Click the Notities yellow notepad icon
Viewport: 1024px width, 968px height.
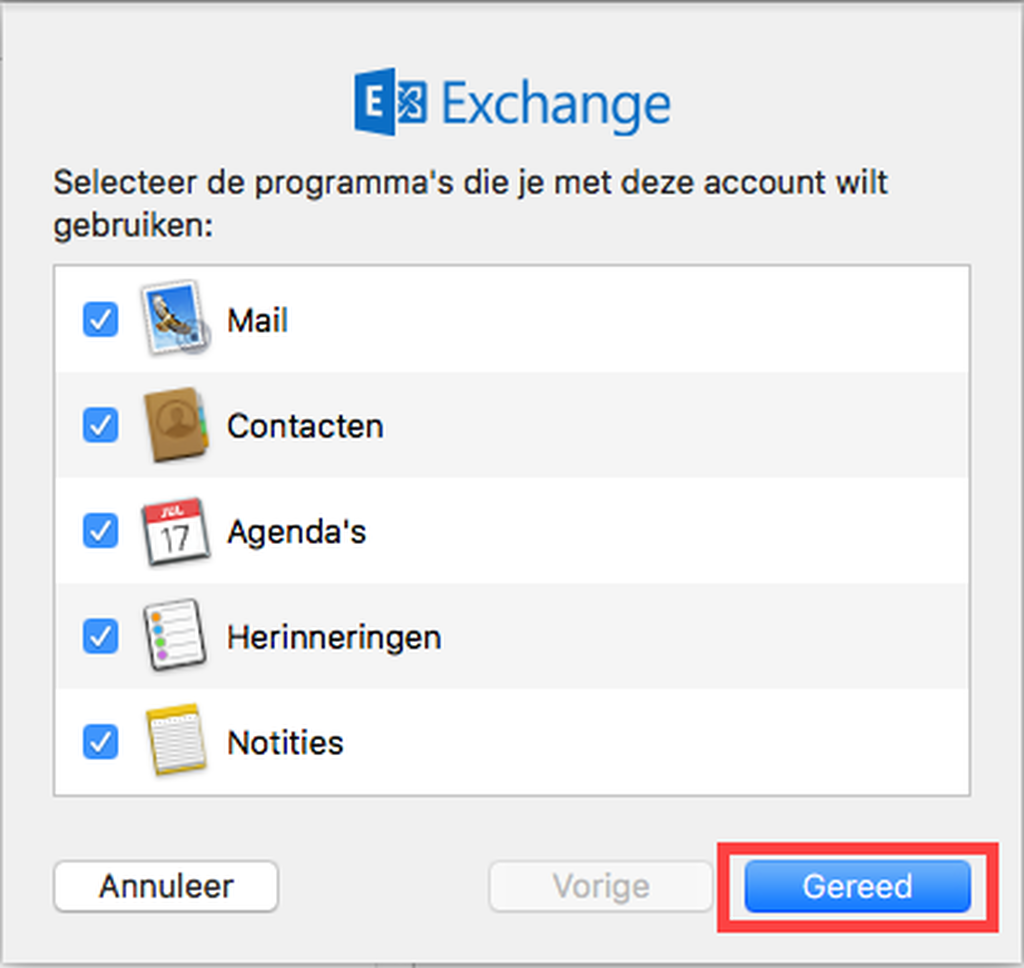click(x=176, y=742)
